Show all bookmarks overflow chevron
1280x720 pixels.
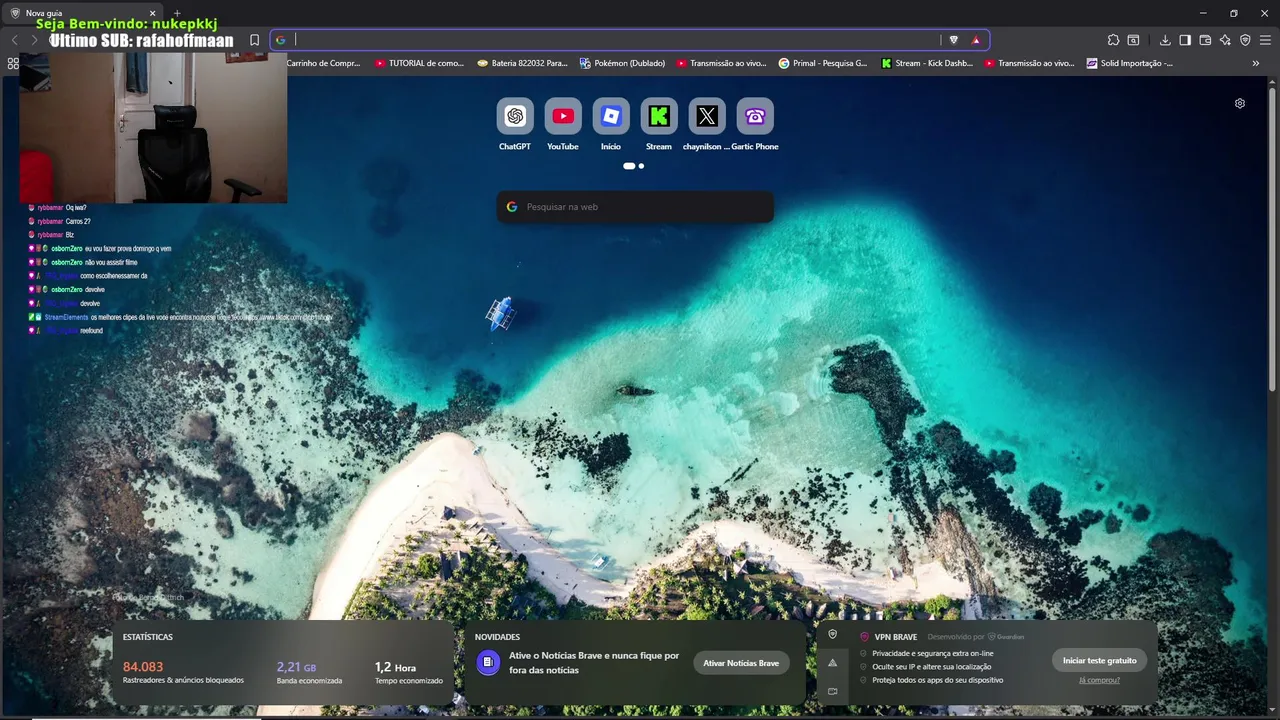(1256, 63)
